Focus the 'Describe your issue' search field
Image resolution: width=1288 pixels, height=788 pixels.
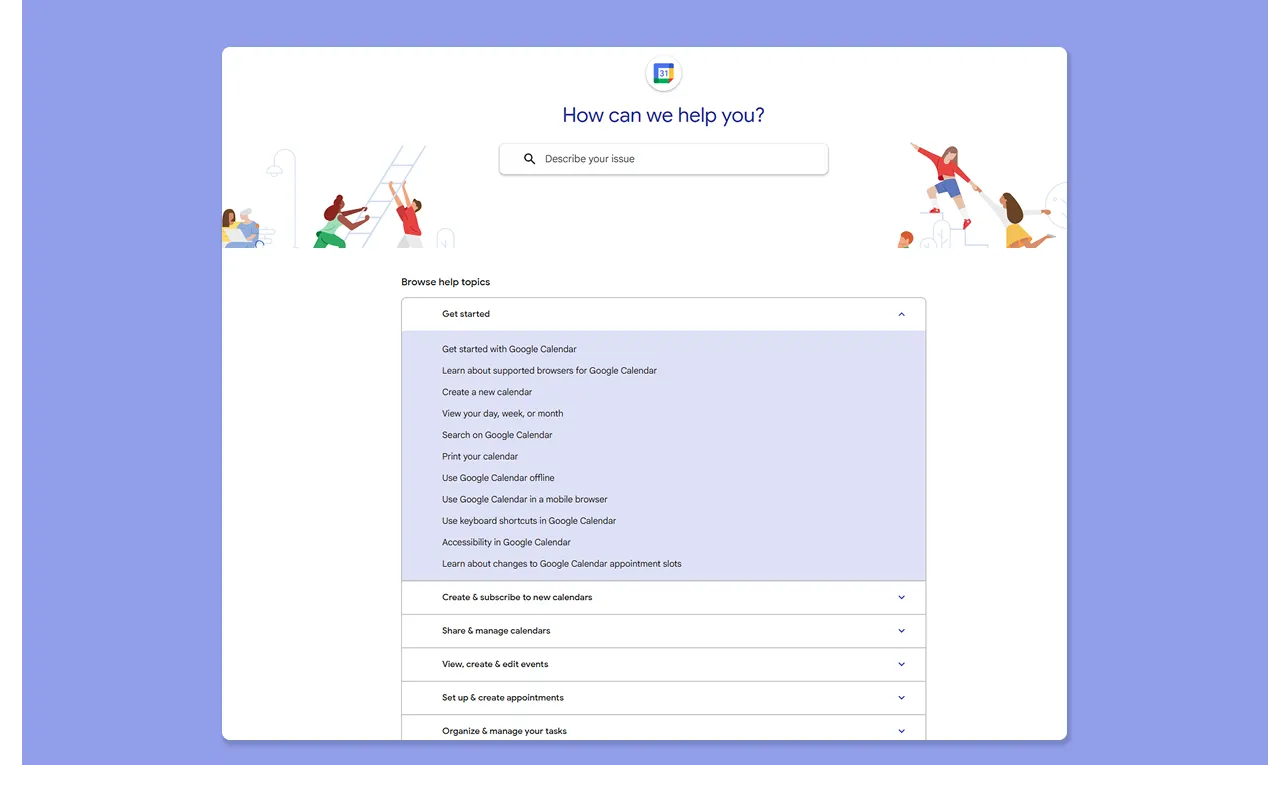point(664,159)
